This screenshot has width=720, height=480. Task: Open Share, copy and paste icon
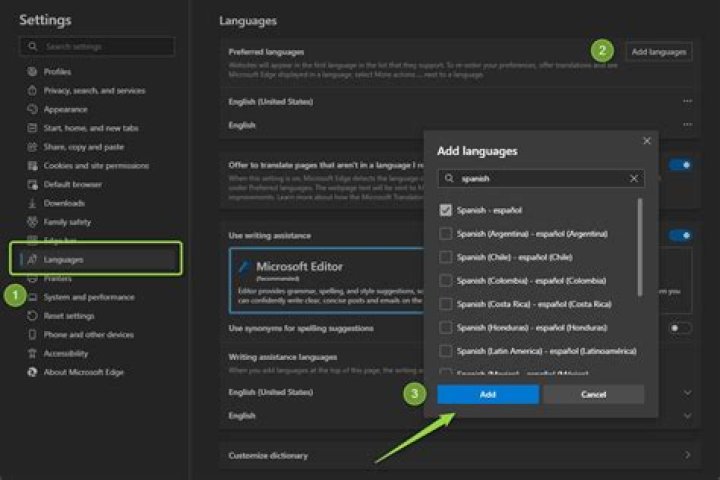point(32,147)
